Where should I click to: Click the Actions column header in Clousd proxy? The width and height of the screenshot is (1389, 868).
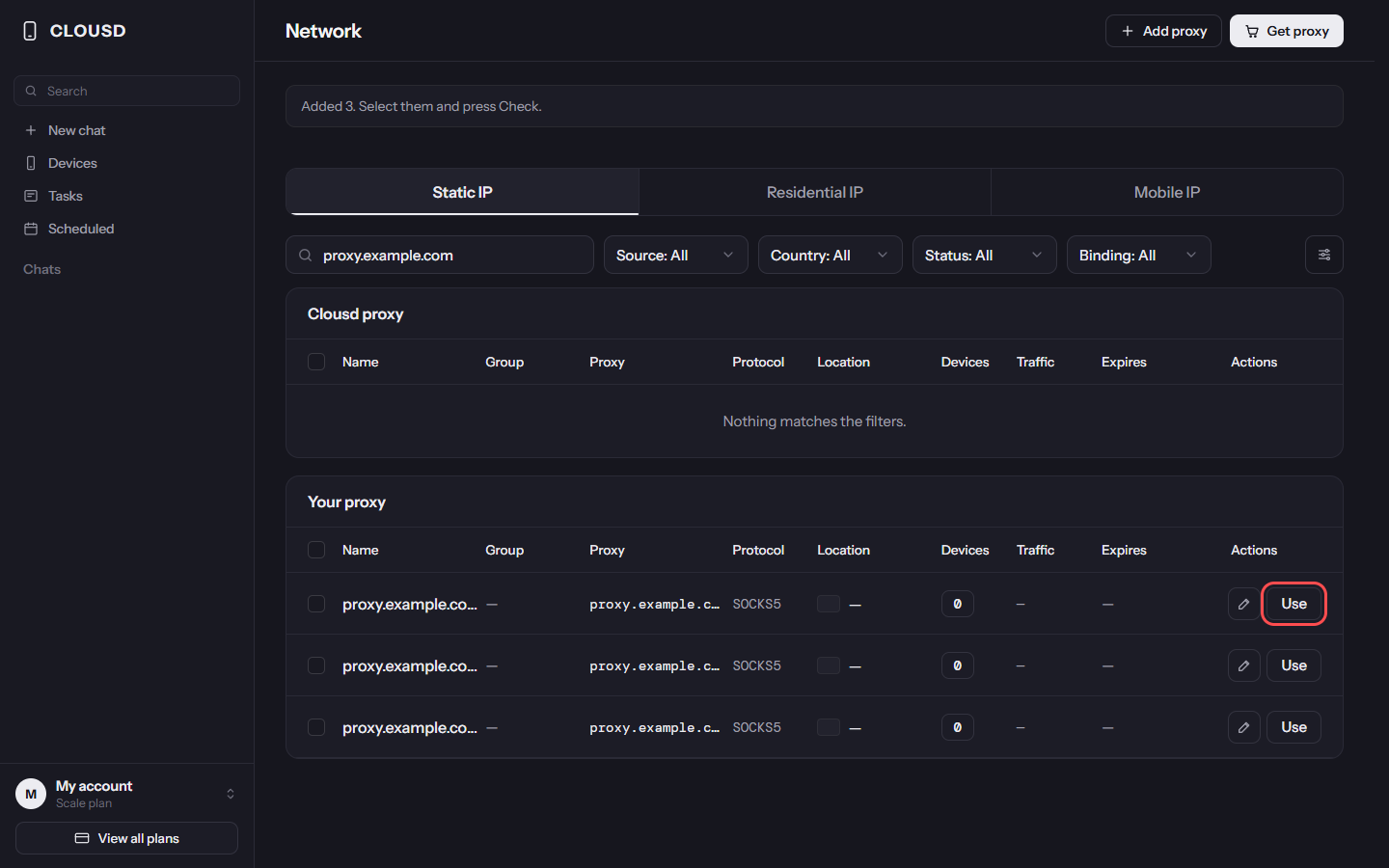tap(1254, 362)
